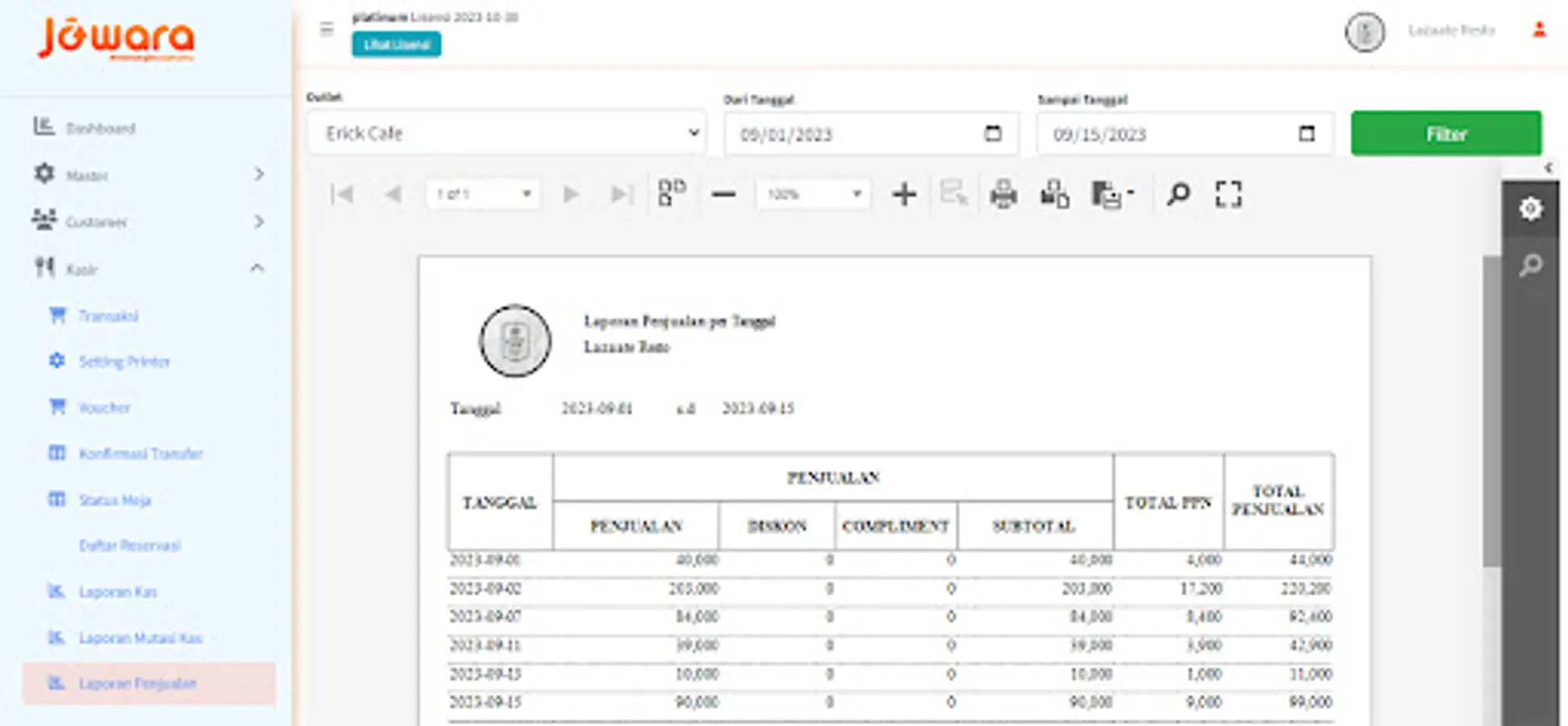1568x726 pixels.
Task: Enter full screen report view
Action: (x=1228, y=194)
